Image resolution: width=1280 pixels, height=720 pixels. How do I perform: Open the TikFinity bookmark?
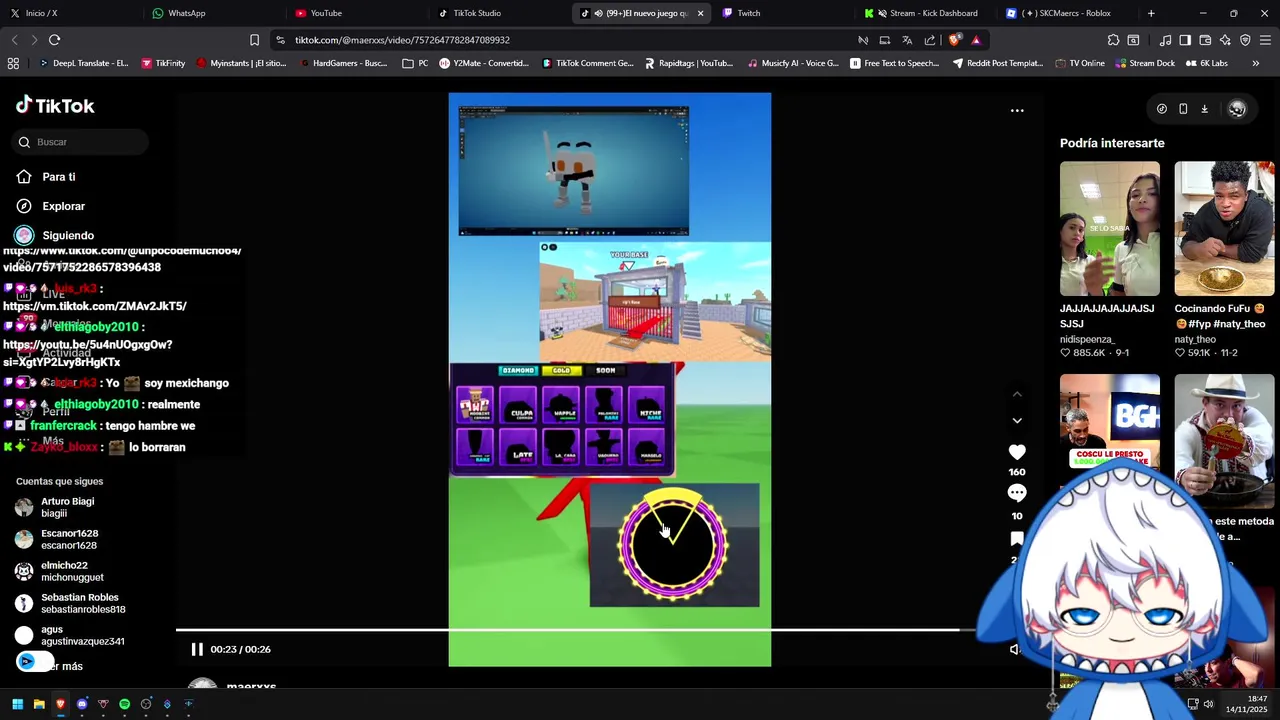163,63
